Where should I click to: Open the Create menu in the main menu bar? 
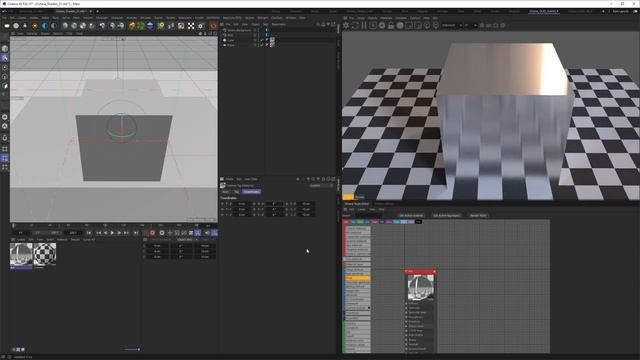coord(22,18)
